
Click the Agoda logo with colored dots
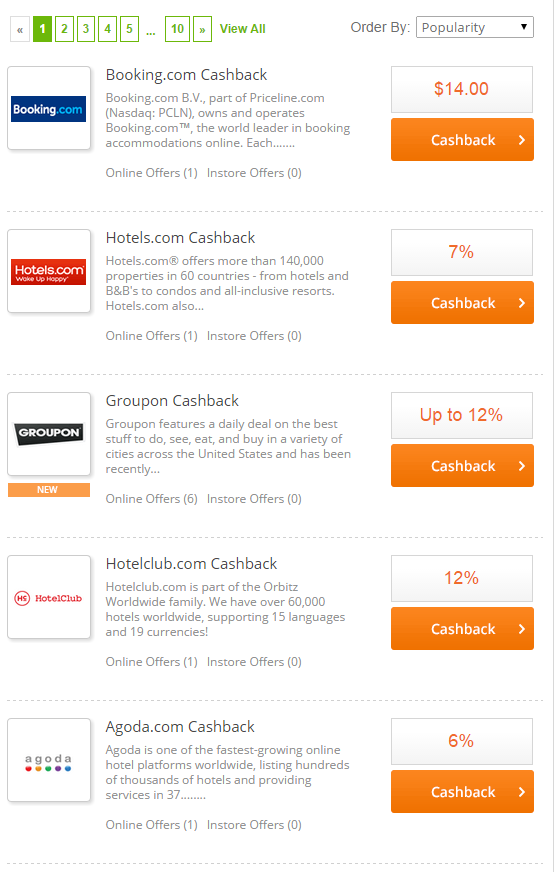[49, 760]
